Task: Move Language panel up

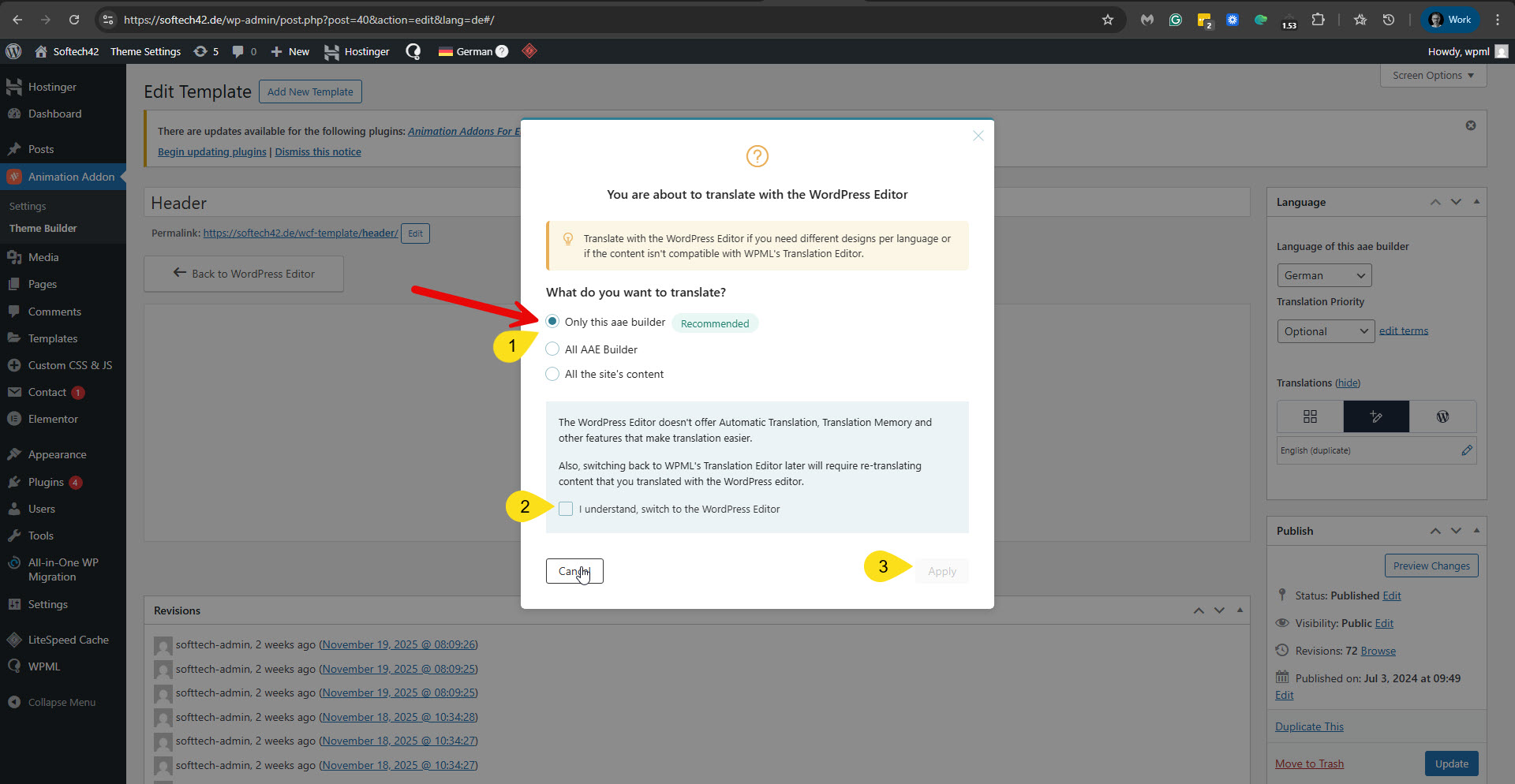Action: [x=1435, y=202]
